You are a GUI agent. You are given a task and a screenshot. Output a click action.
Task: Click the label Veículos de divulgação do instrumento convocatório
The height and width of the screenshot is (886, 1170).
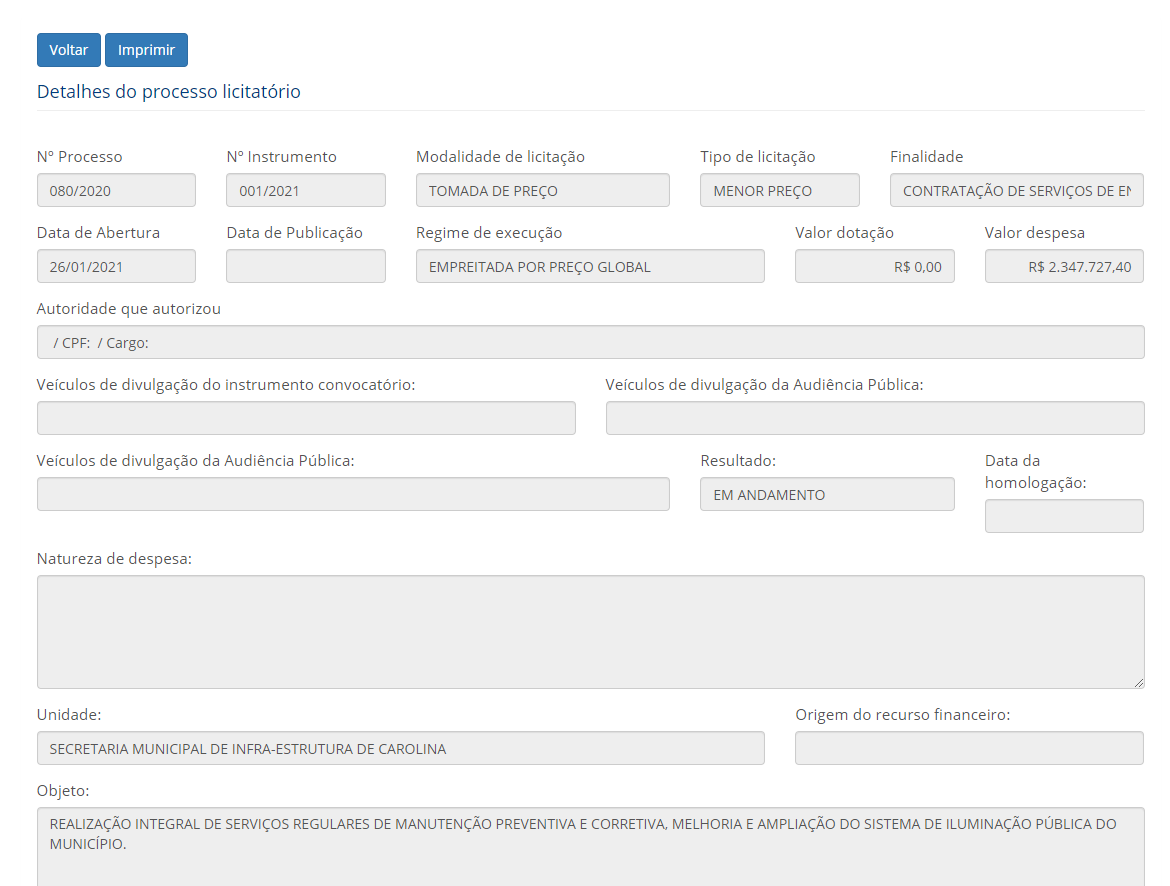pyautogui.click(x=226, y=385)
